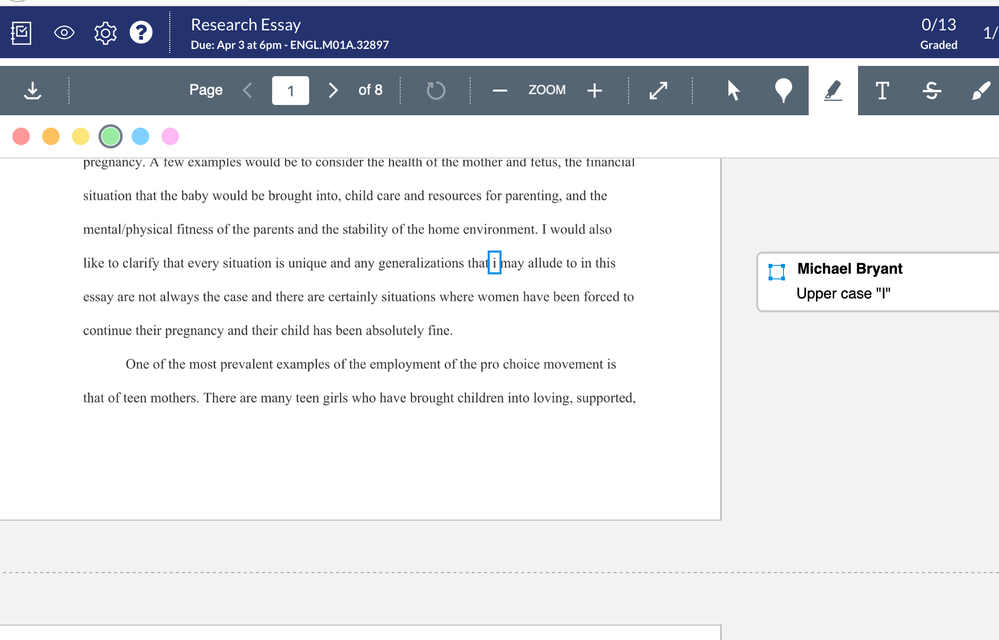This screenshot has height=640, width=999.
Task: Select the strikethrough annotation tool
Action: 931,91
